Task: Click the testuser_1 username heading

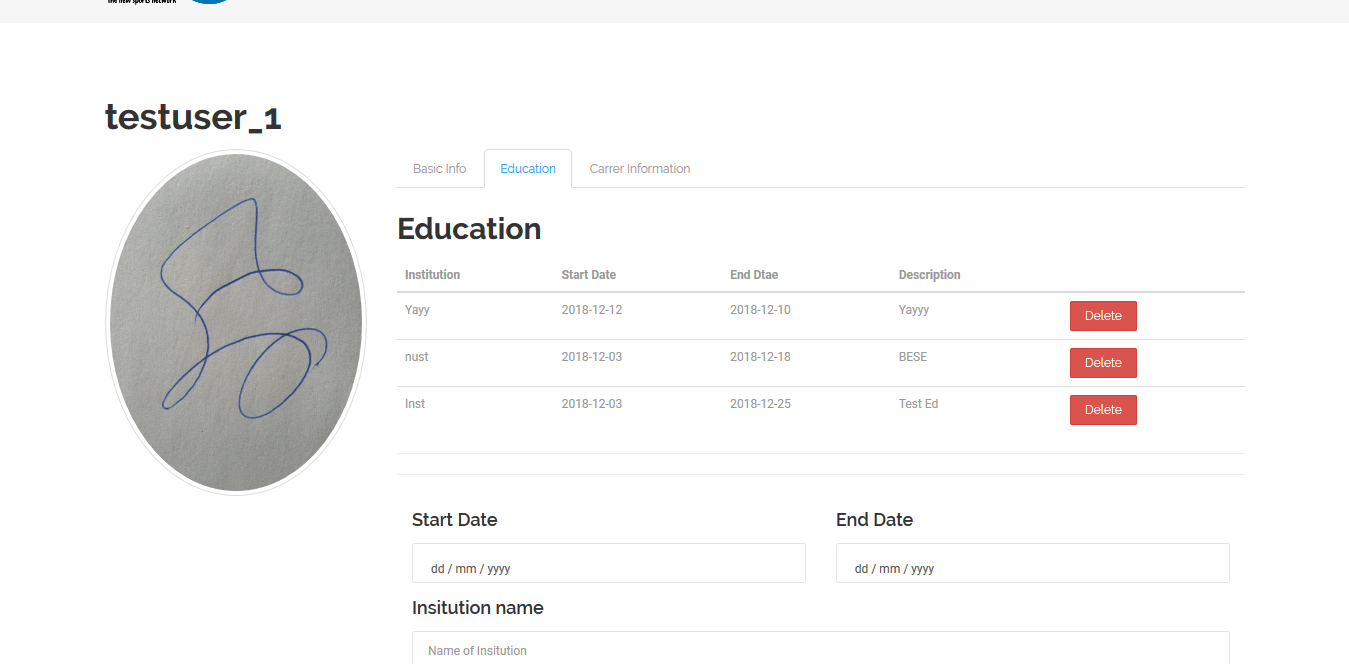Action: pyautogui.click(x=193, y=117)
